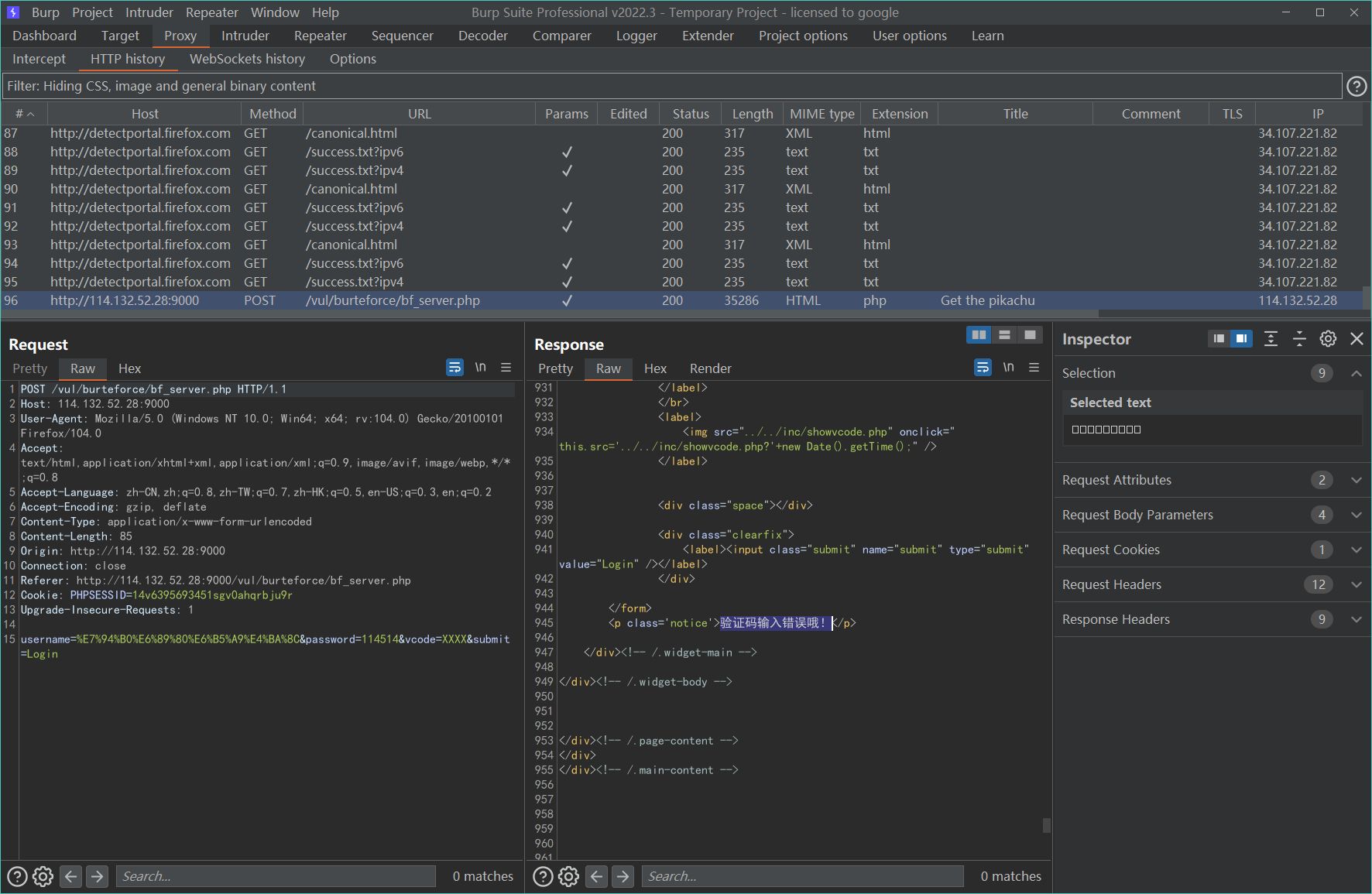The width and height of the screenshot is (1372, 894).
Task: Switch to the Intruder tab
Action: pyautogui.click(x=245, y=36)
